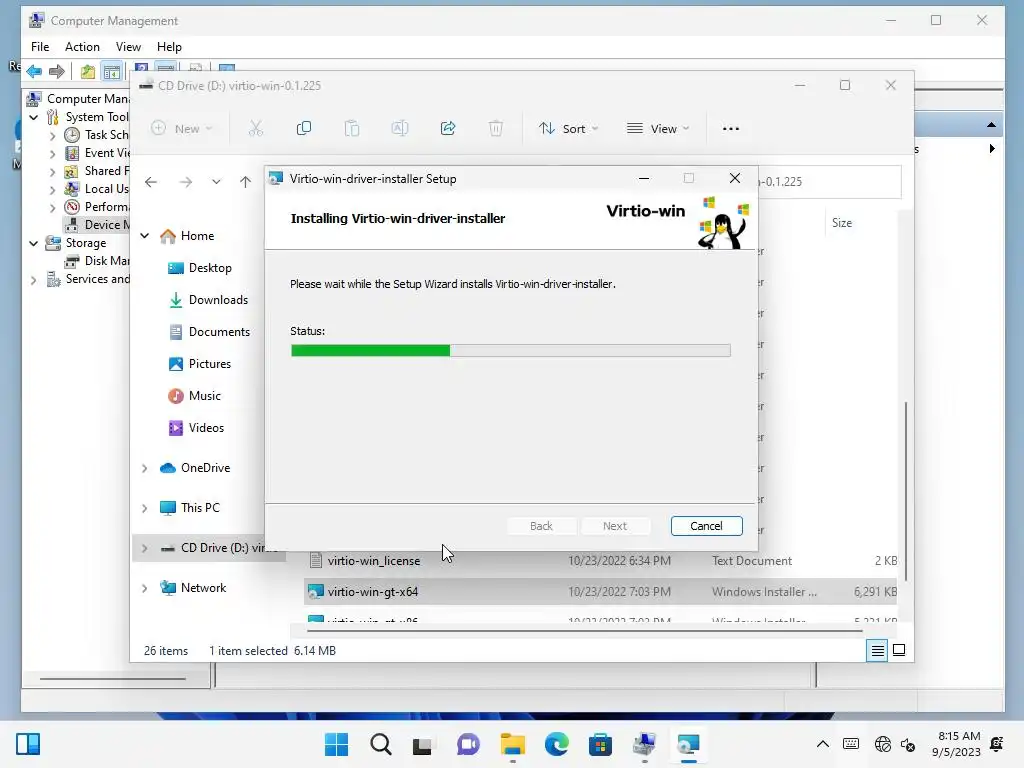
Task: Expand Network in Explorer sidebar
Action: [x=145, y=588]
